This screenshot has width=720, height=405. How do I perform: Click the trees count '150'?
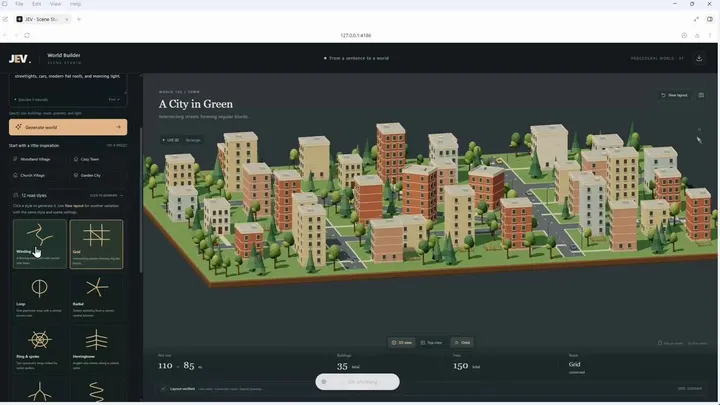pyautogui.click(x=461, y=366)
